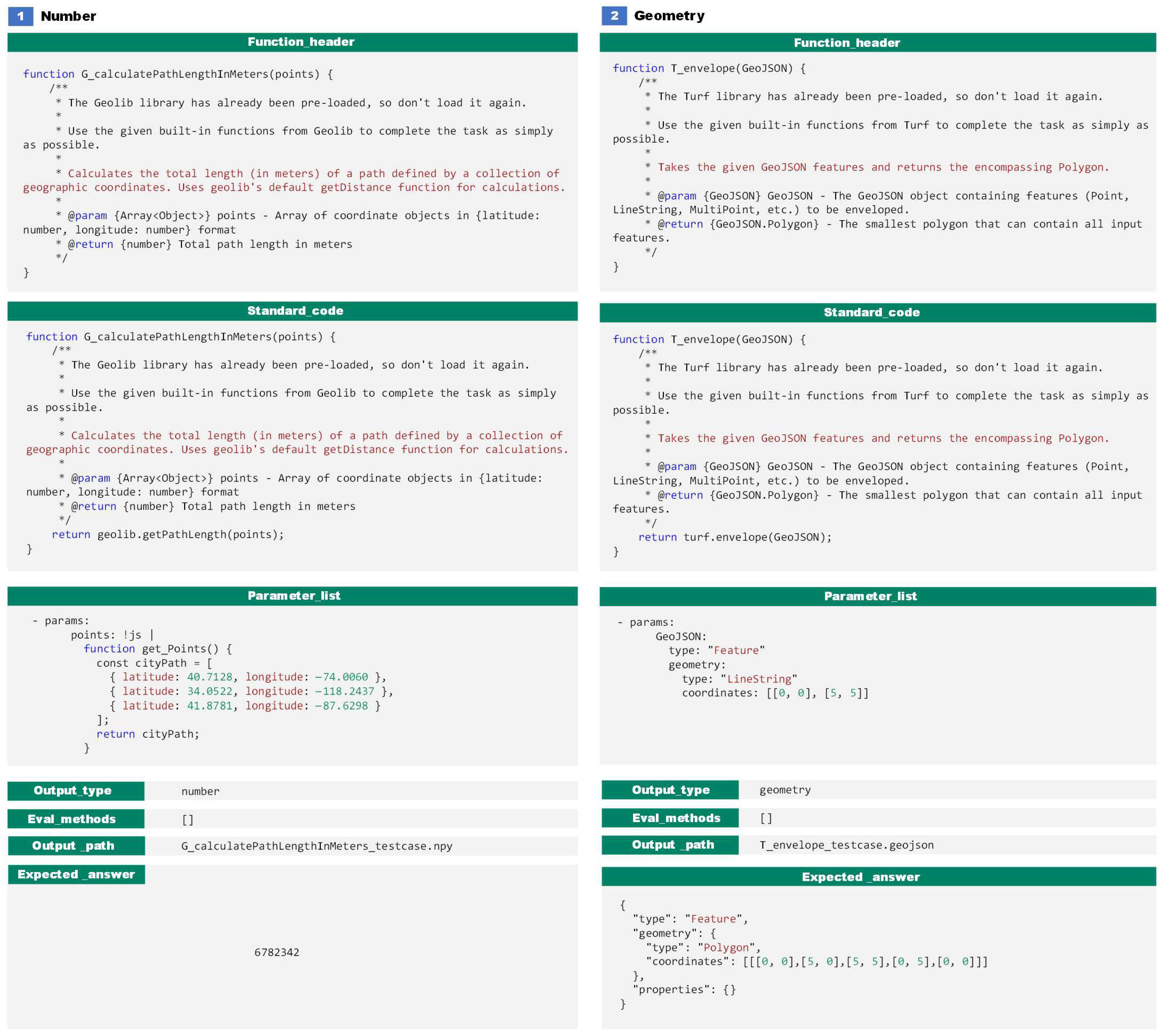
Task: Select the Geometry section's Function_header bar
Action: click(877, 43)
